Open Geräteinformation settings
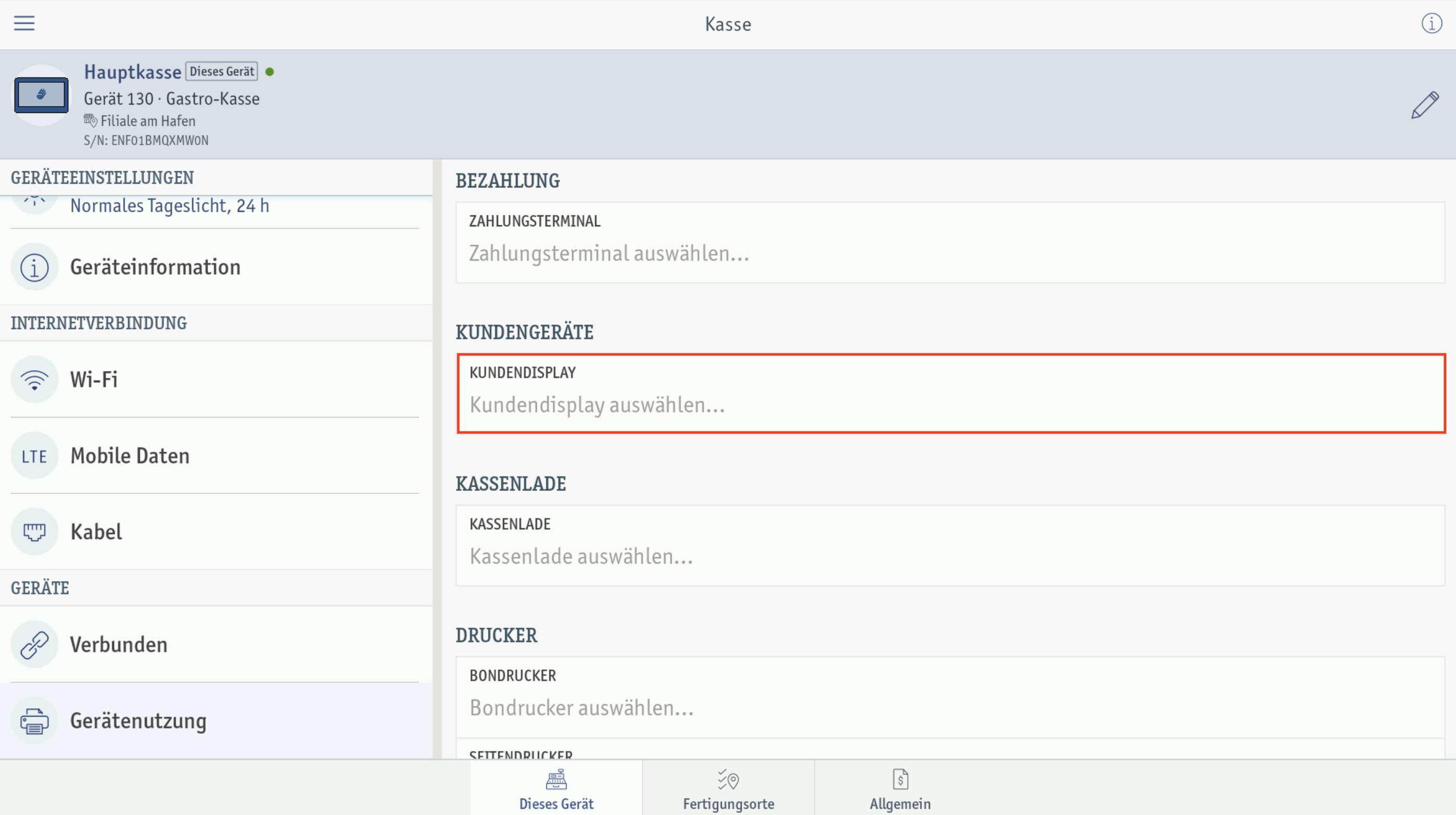Screen dimensions: 1456x815 click(216, 267)
